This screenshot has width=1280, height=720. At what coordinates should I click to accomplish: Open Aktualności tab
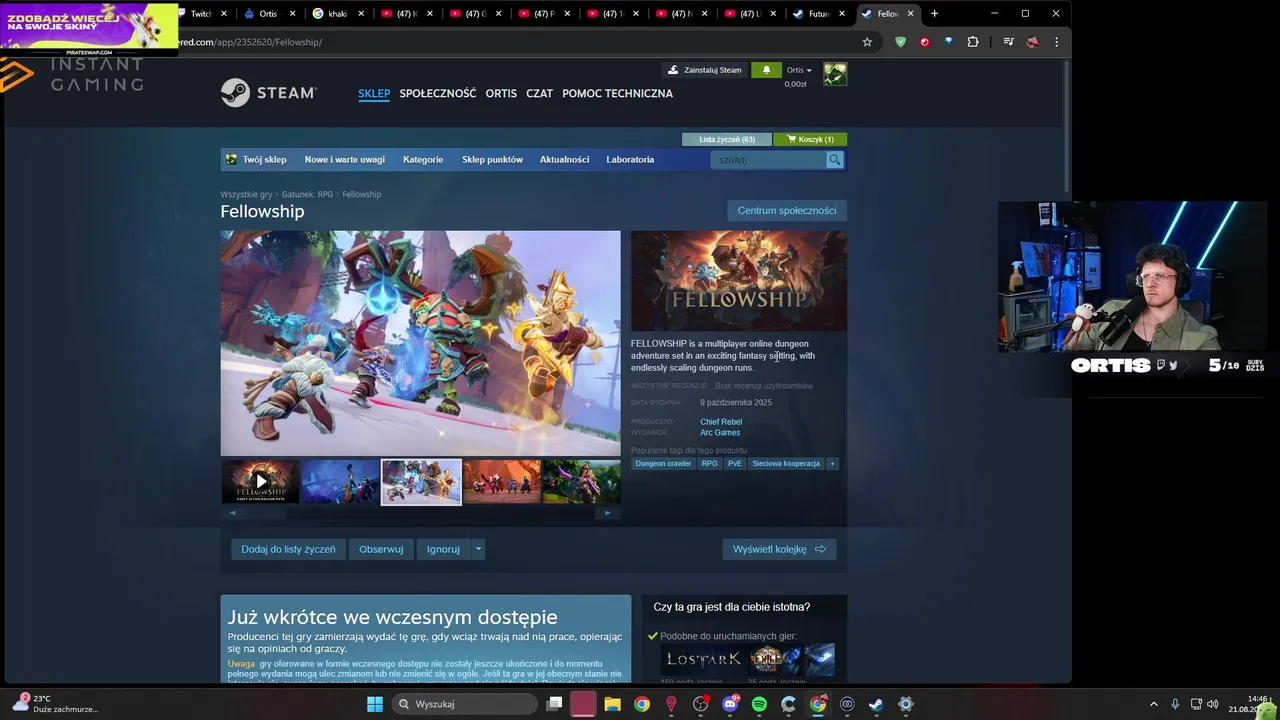click(x=564, y=160)
